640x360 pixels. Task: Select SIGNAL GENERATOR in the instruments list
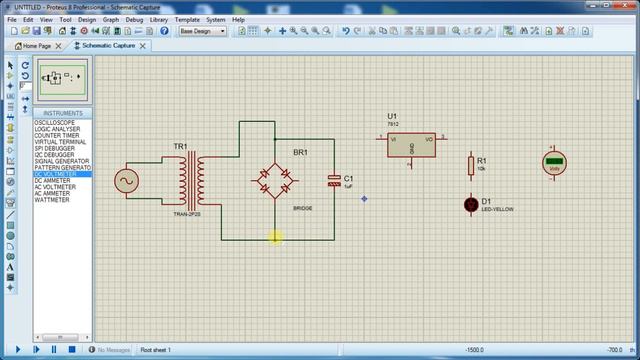pos(62,161)
